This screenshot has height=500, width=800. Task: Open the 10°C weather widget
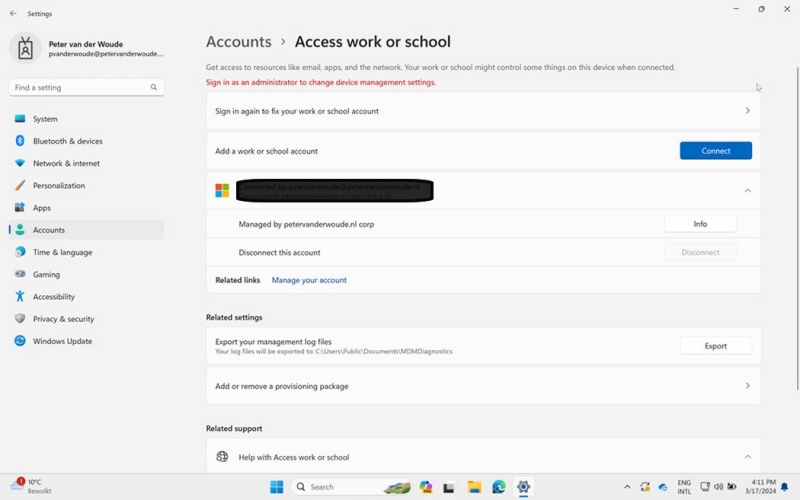click(x=32, y=486)
